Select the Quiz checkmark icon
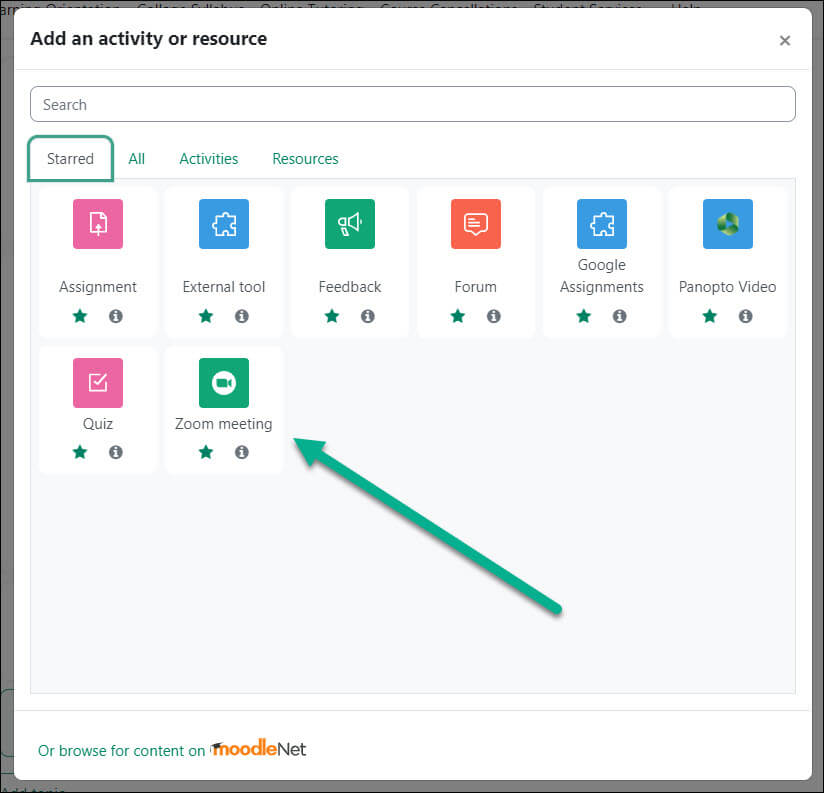 [98, 383]
